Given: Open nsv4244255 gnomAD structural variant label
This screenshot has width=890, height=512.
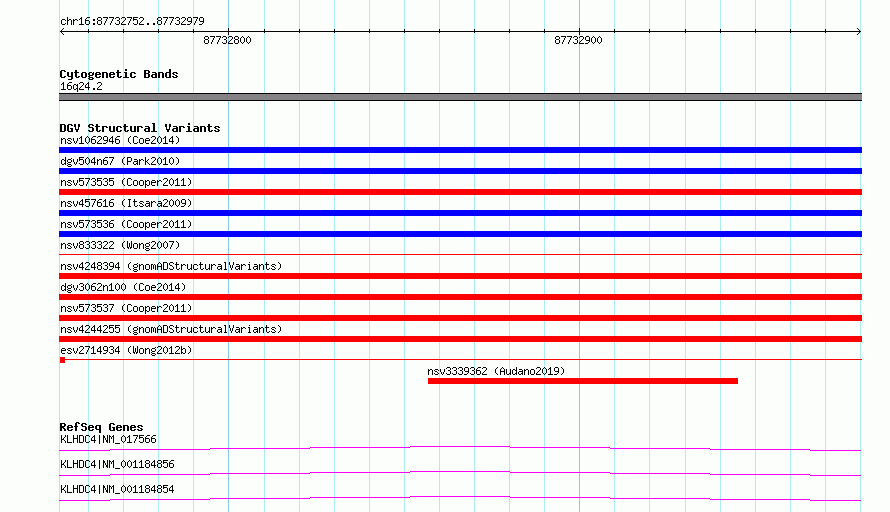Looking at the screenshot, I should point(171,329).
